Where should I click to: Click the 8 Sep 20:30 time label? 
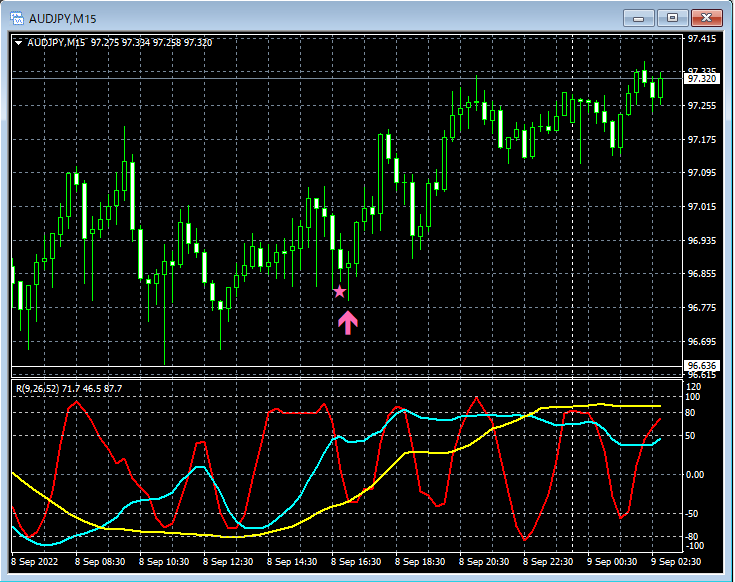tap(484, 561)
